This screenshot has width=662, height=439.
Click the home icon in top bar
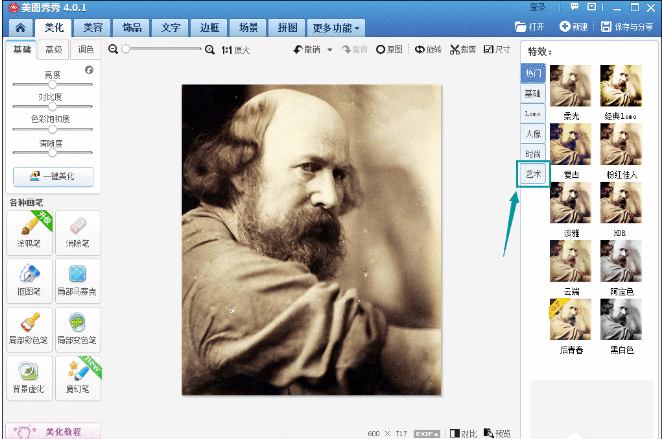[19, 27]
